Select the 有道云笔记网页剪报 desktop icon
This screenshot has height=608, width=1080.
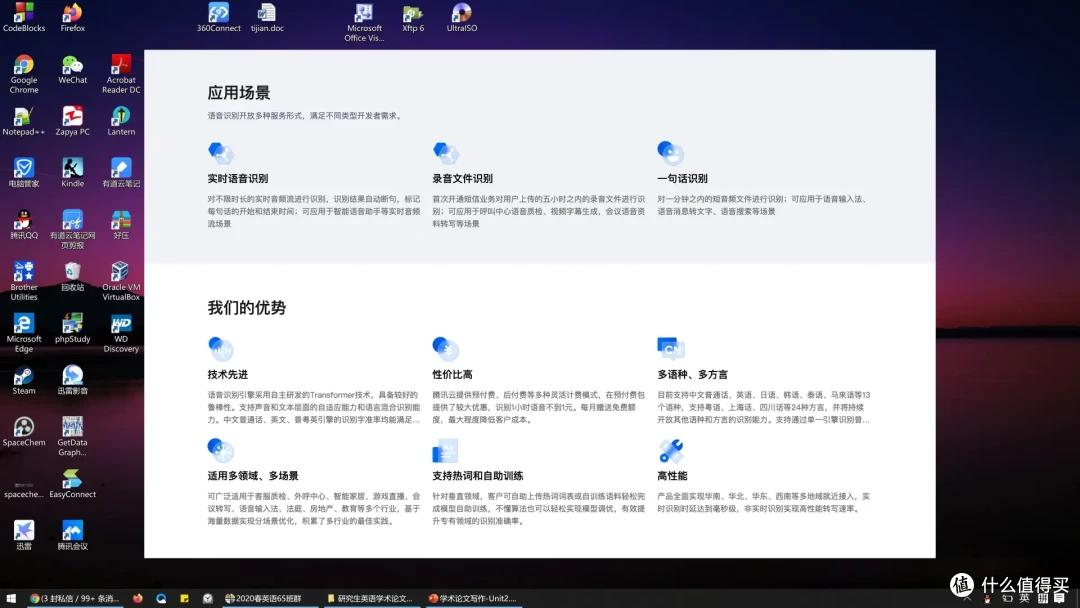(72, 229)
